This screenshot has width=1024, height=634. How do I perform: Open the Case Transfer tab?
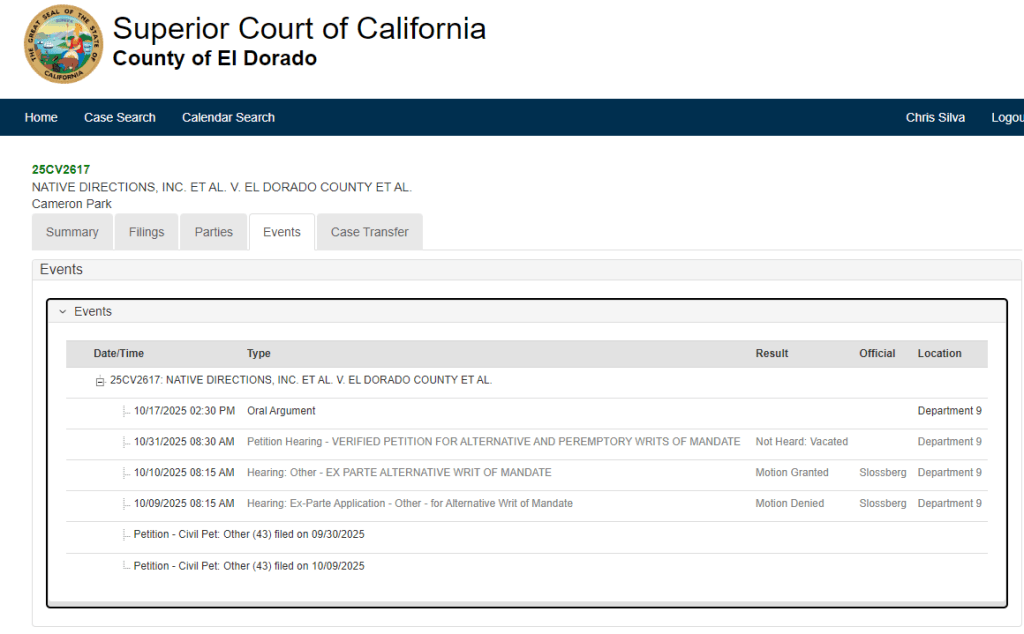click(x=369, y=232)
